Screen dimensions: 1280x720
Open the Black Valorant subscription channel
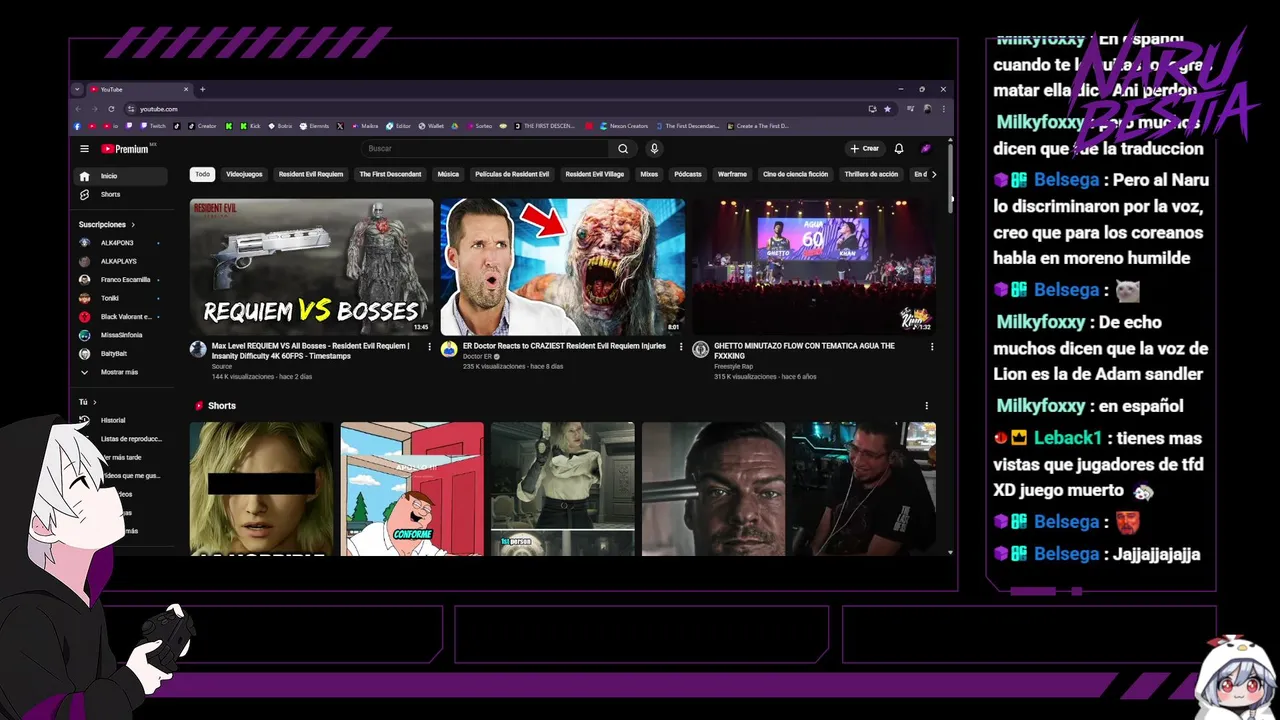click(121, 317)
